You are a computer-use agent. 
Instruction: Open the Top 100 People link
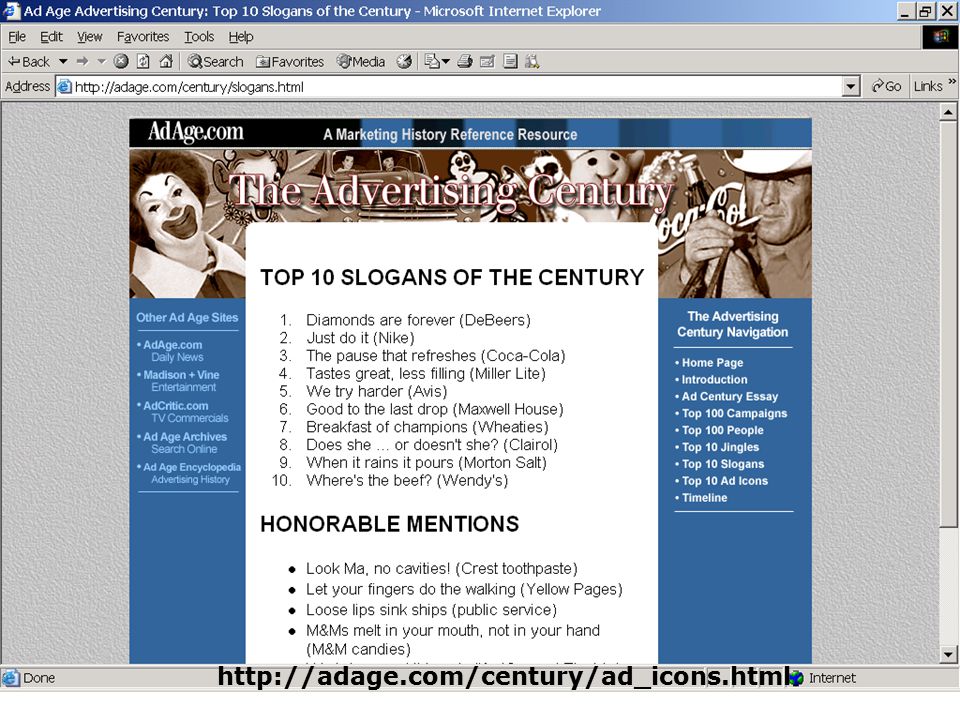[722, 430]
